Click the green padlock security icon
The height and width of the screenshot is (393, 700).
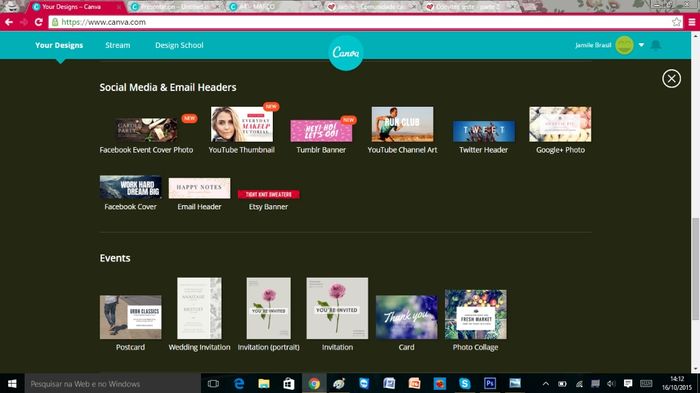[x=55, y=22]
